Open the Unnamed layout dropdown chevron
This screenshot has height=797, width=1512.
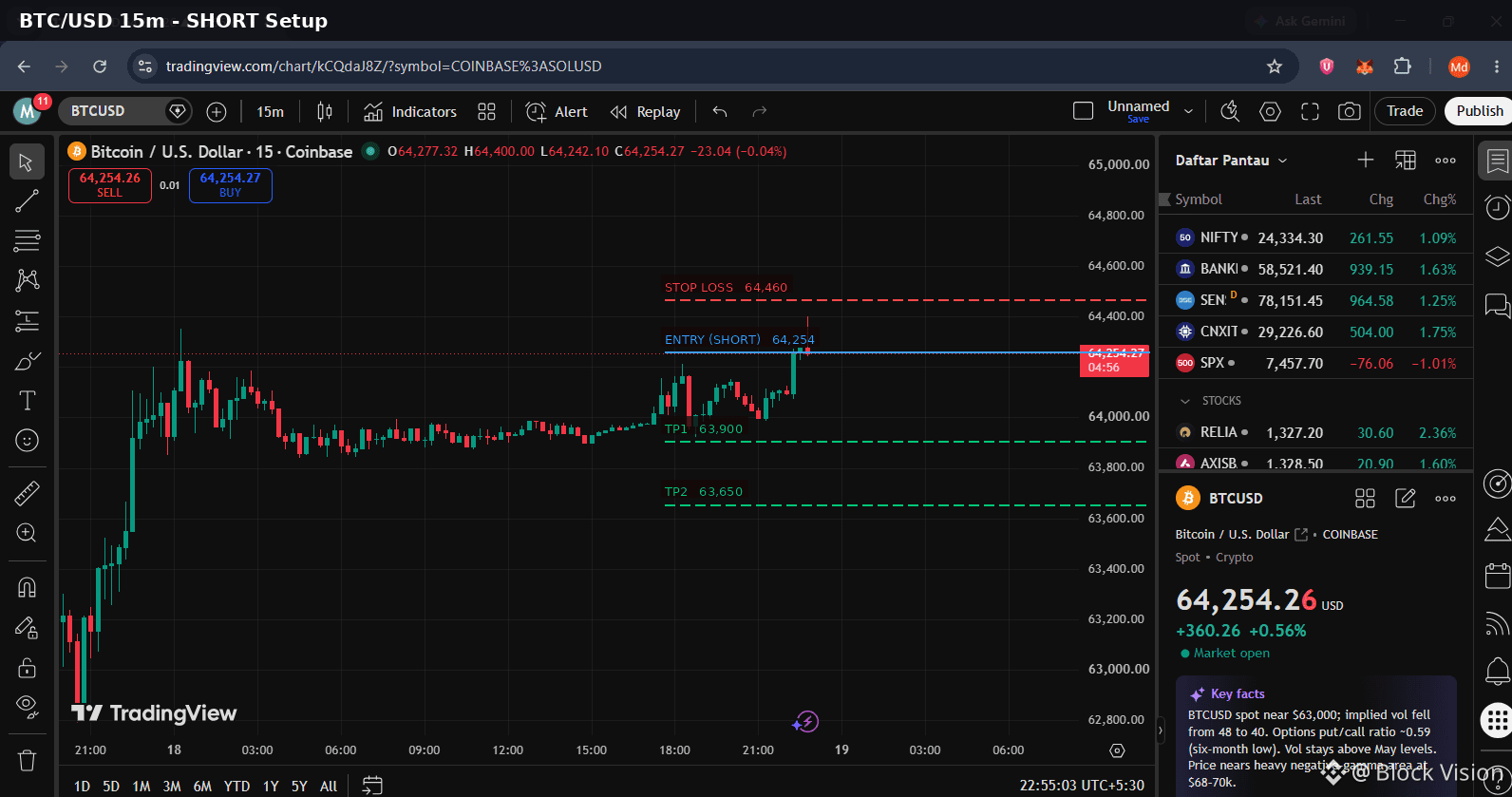tap(1188, 112)
